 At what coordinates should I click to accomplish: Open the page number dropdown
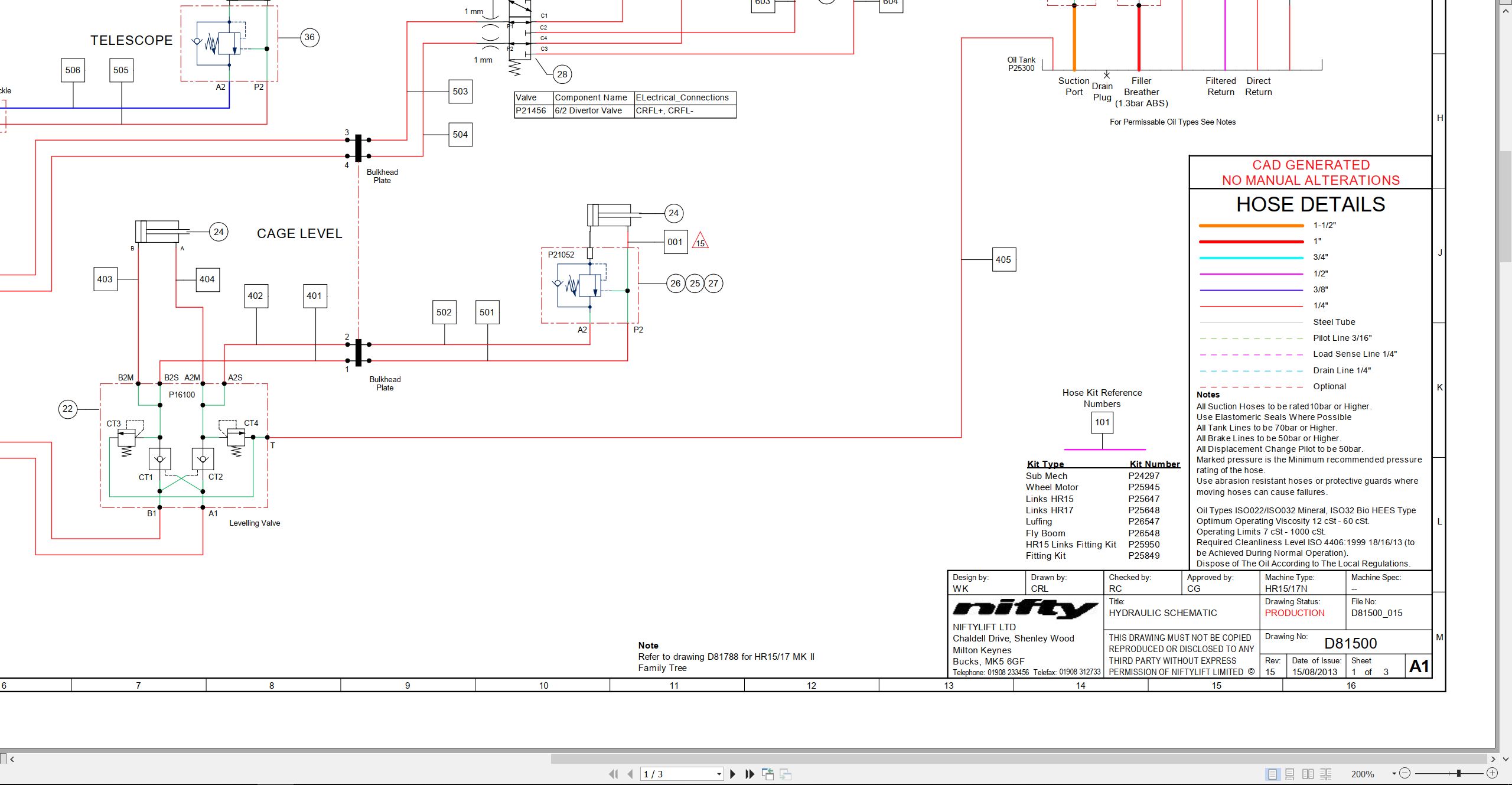tap(719, 774)
